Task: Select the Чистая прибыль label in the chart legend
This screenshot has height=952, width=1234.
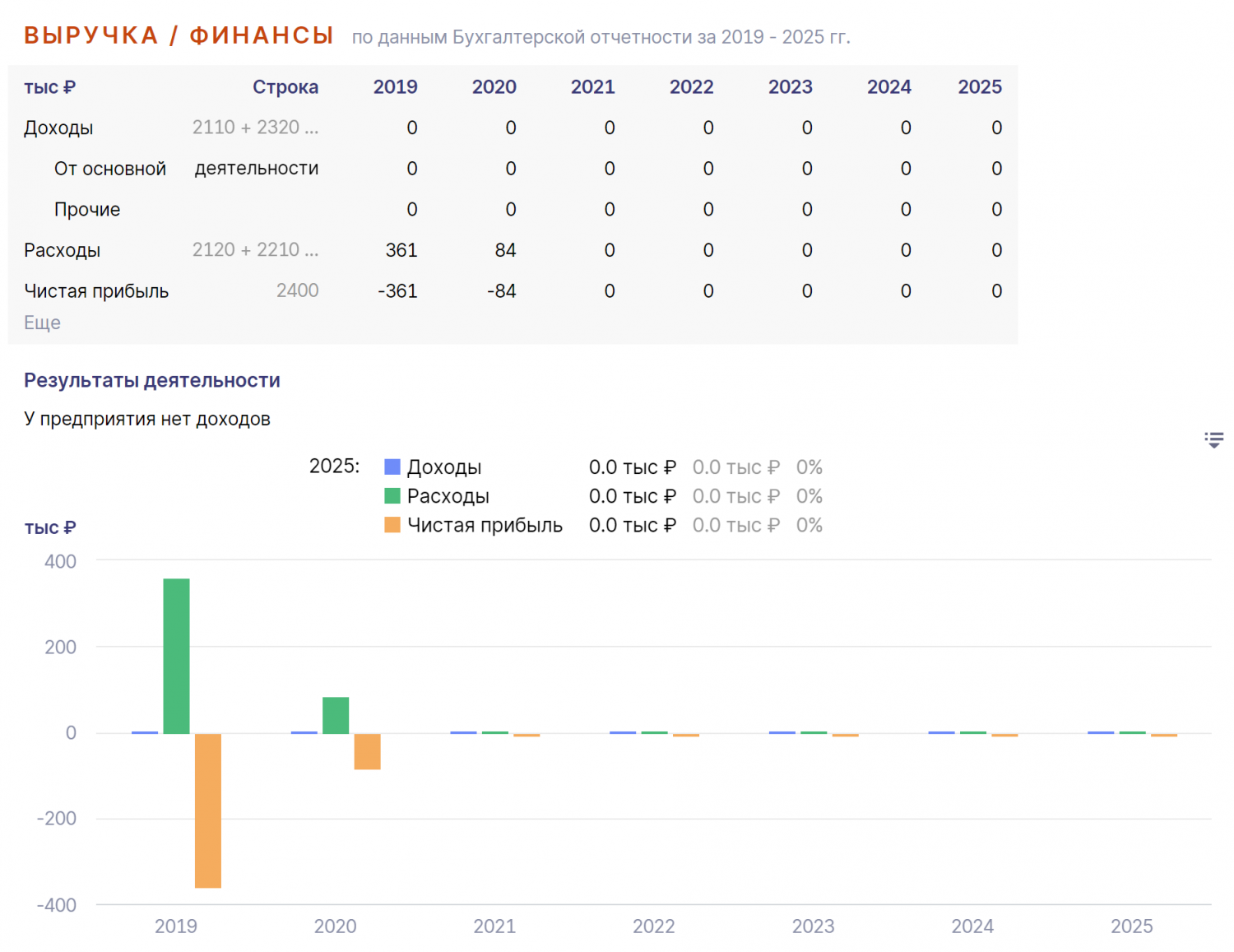Action: click(485, 525)
